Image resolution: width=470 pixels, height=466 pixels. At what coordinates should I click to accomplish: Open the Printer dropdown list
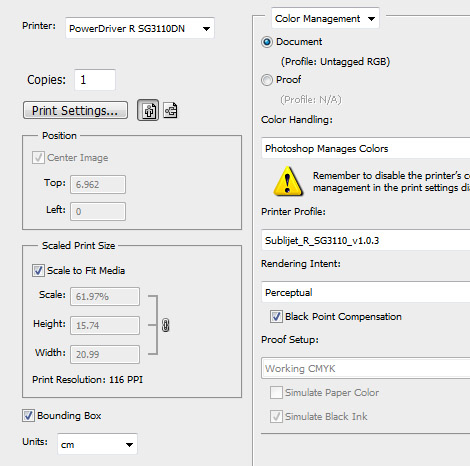140,28
